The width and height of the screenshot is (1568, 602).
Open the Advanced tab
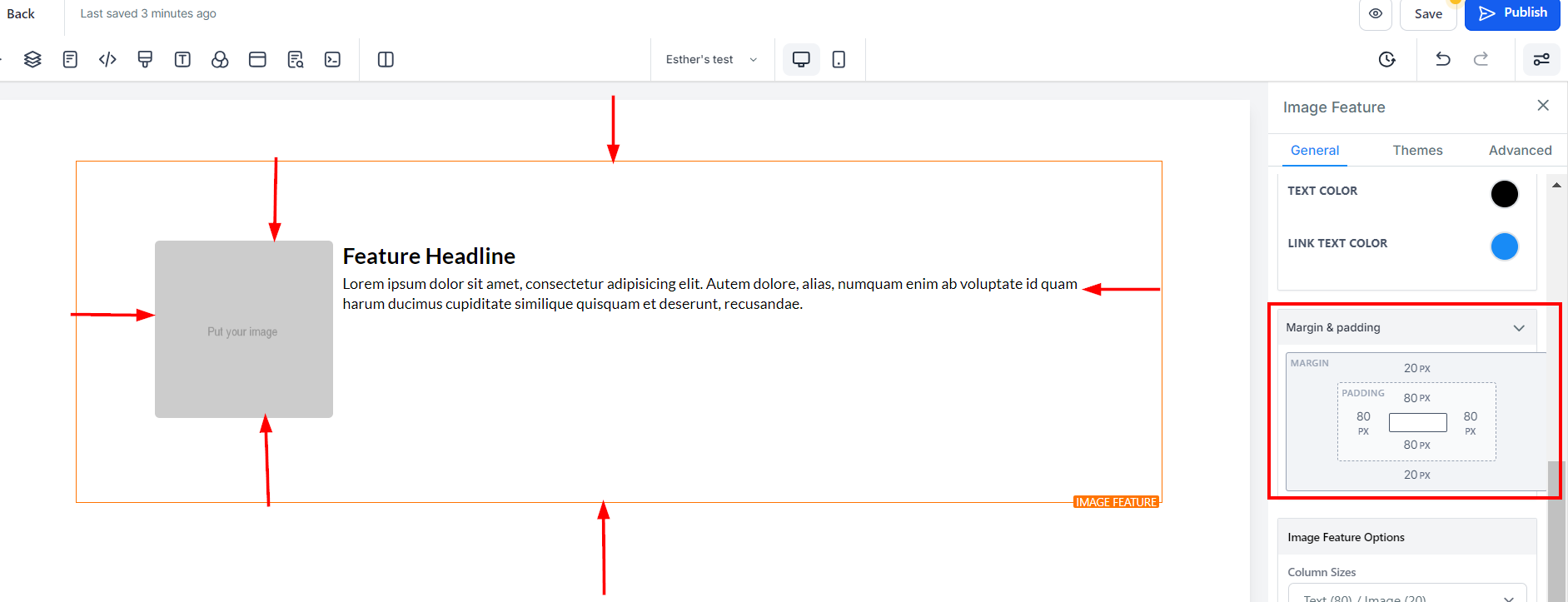point(1520,151)
